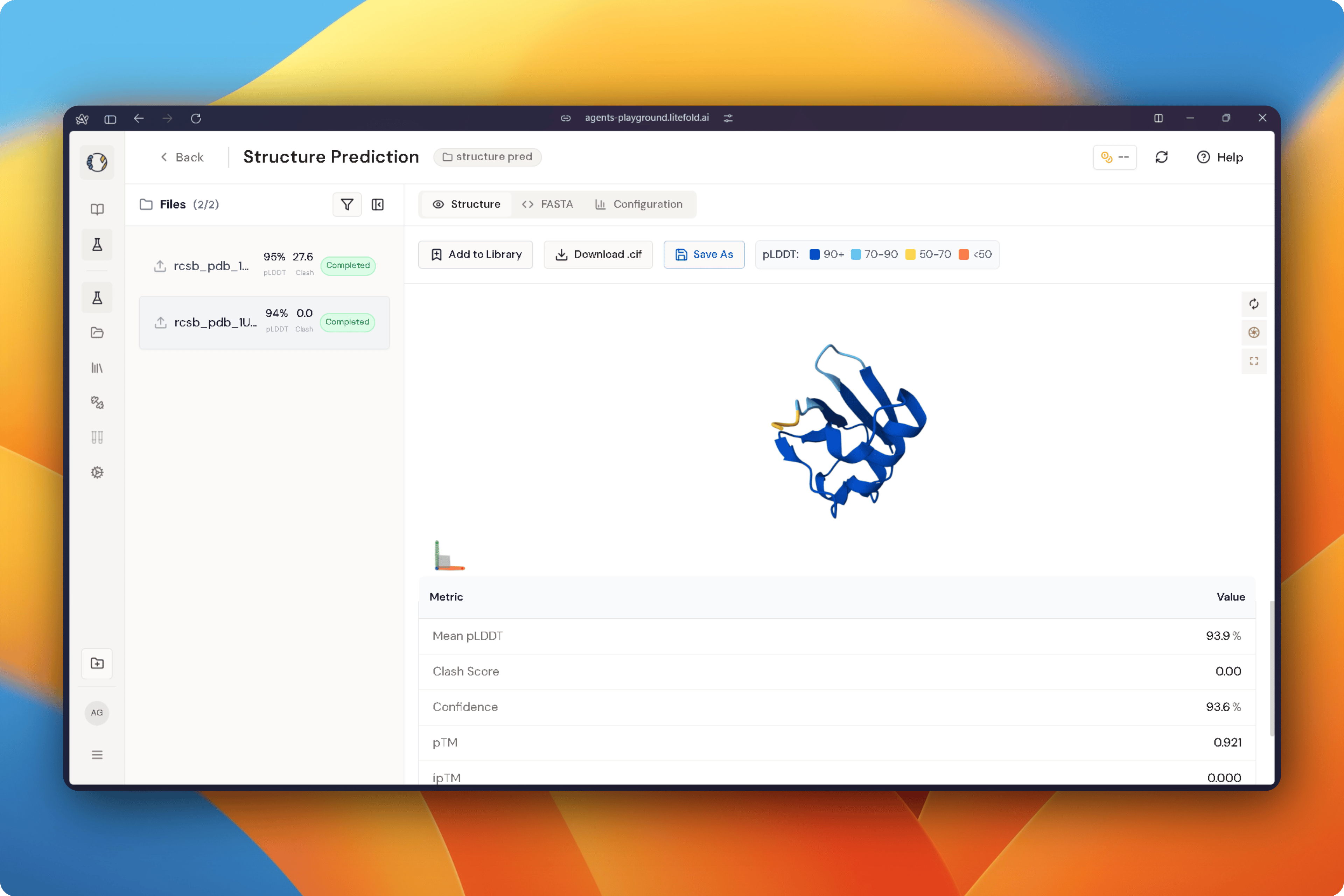
Task: Click the 27.6 Clash value
Action: (x=303, y=257)
